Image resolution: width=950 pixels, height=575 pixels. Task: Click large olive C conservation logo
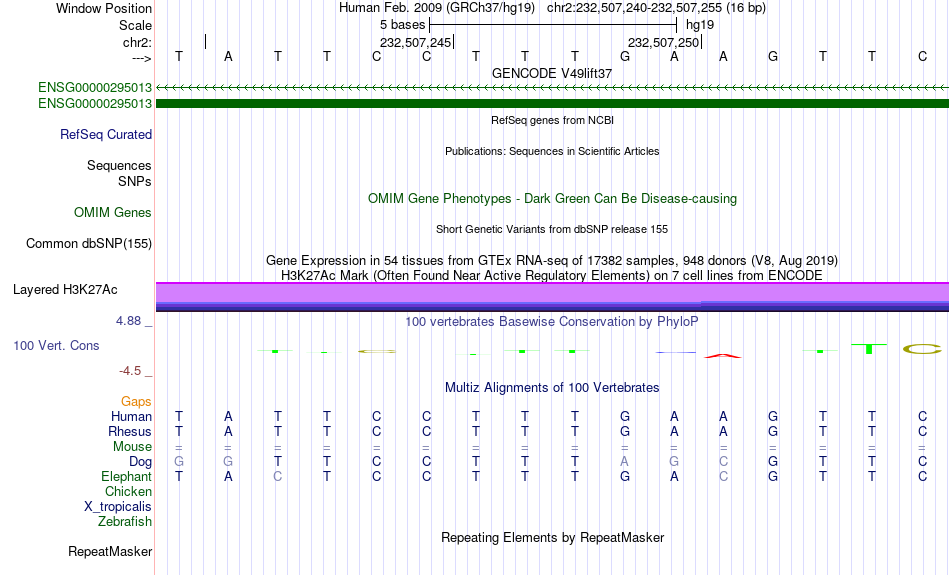(922, 349)
